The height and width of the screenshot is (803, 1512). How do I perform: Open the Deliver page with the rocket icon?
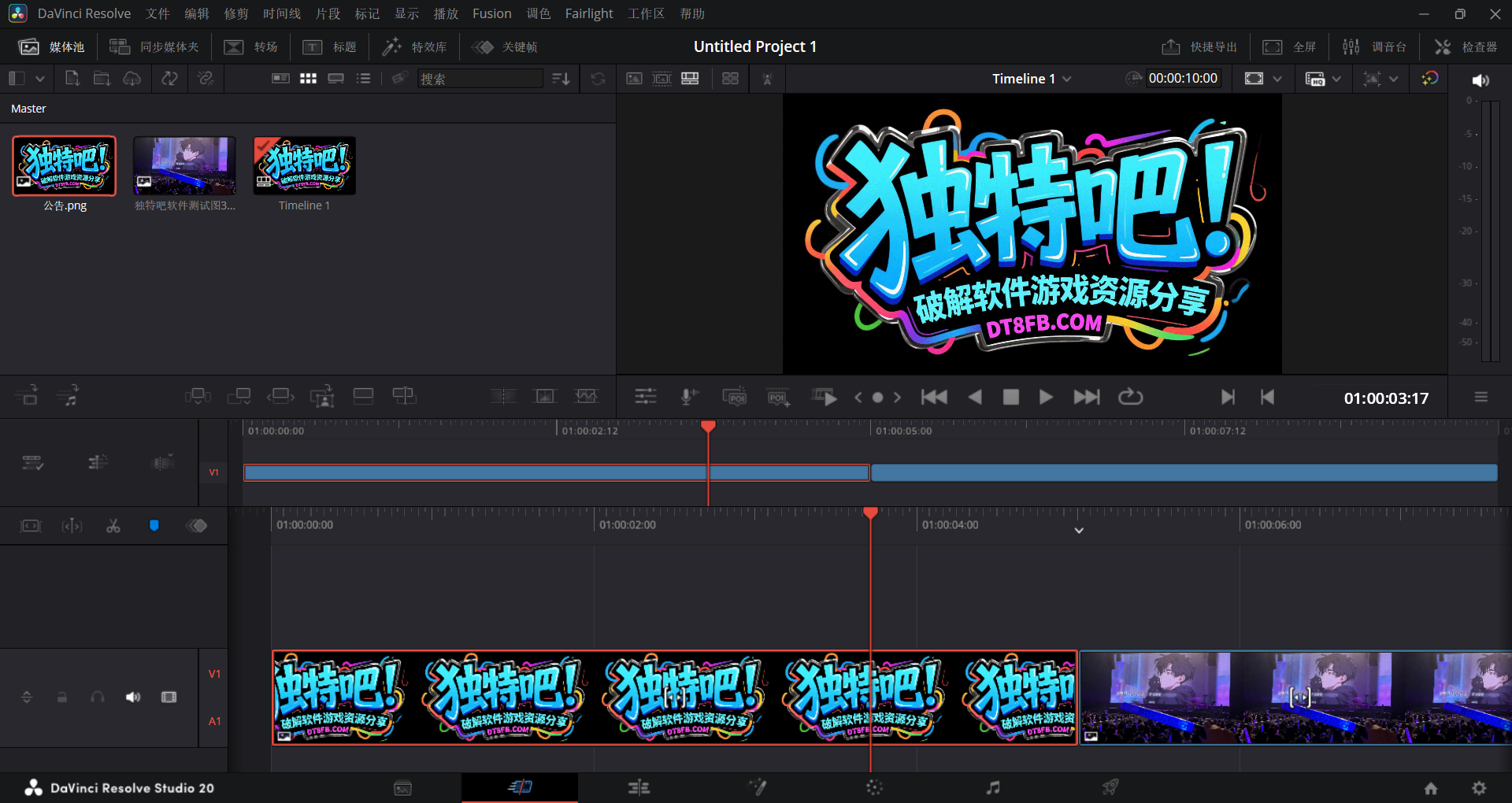(x=1110, y=787)
